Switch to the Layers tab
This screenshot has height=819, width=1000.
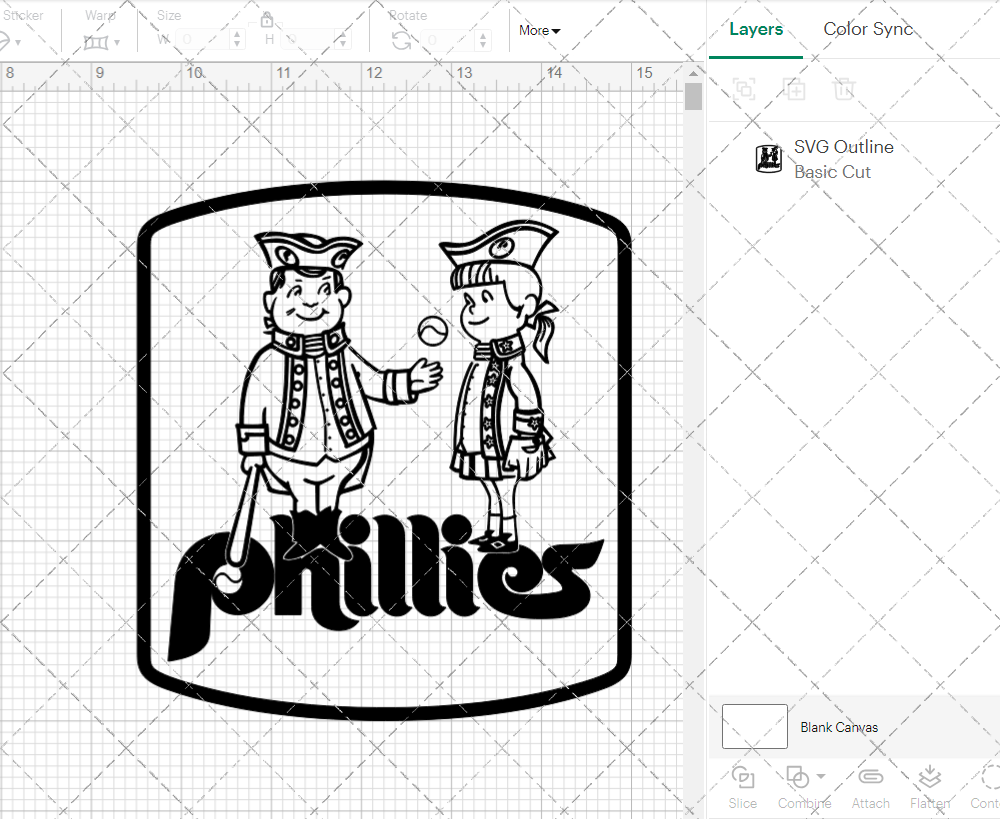click(x=756, y=29)
